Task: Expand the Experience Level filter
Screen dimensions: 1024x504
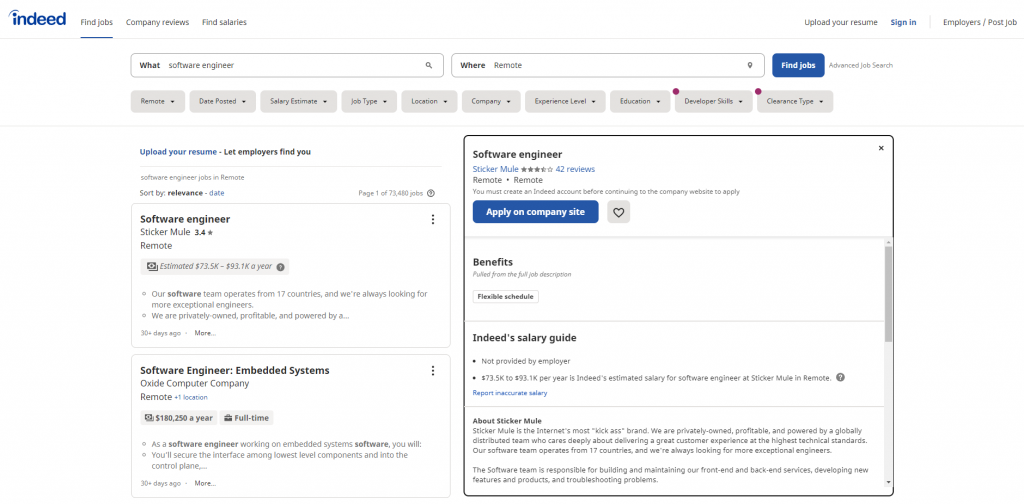Action: coord(565,101)
